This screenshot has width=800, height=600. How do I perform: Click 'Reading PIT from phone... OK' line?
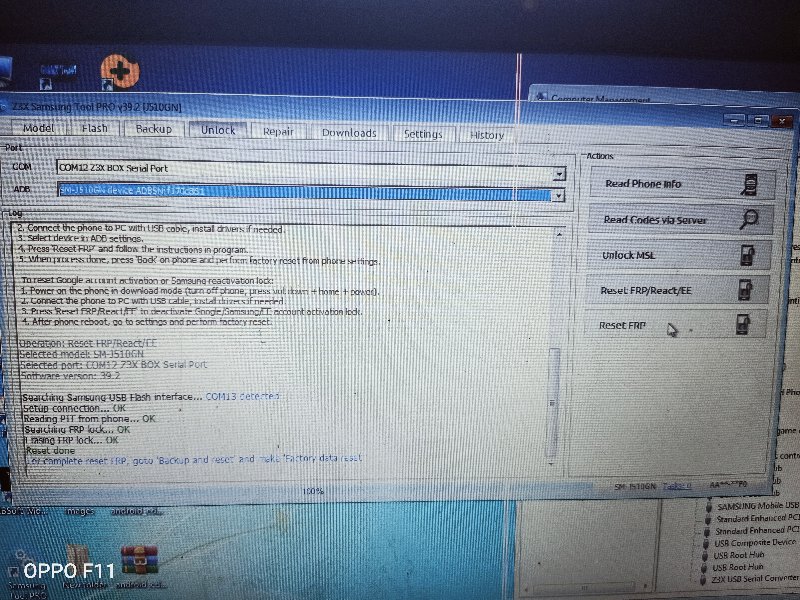tap(89, 418)
